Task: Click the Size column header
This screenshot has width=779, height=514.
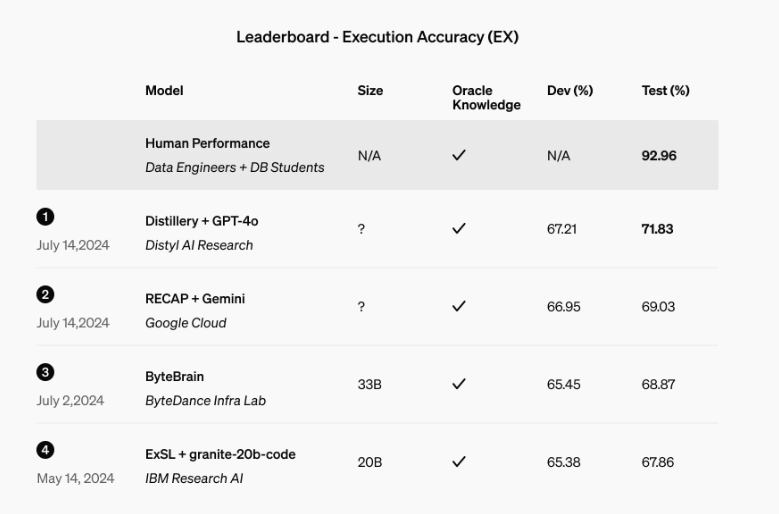Action: pyautogui.click(x=370, y=91)
